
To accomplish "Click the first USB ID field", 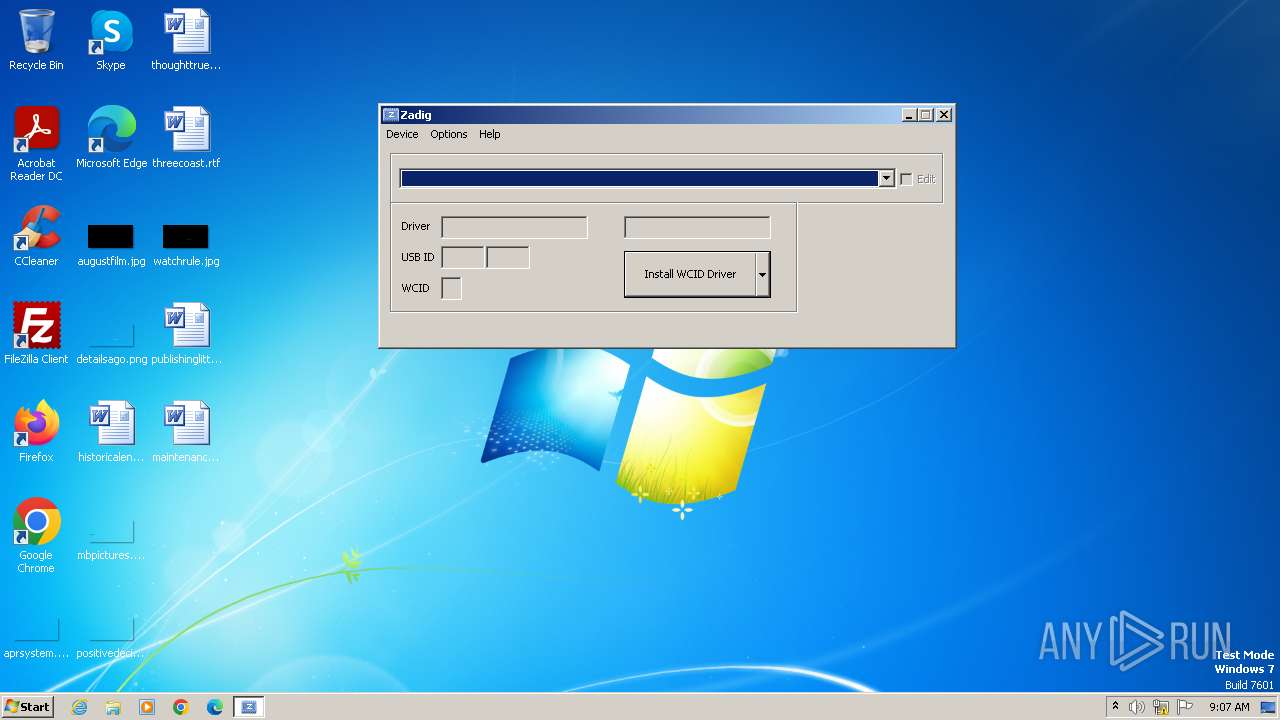I will 463,257.
